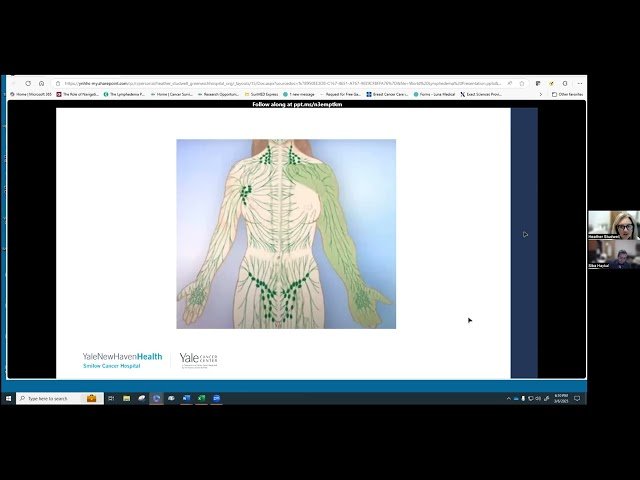This screenshot has height=480, width=640.
Task: Open The Role of Navigation bookmark
Action: coord(78,94)
